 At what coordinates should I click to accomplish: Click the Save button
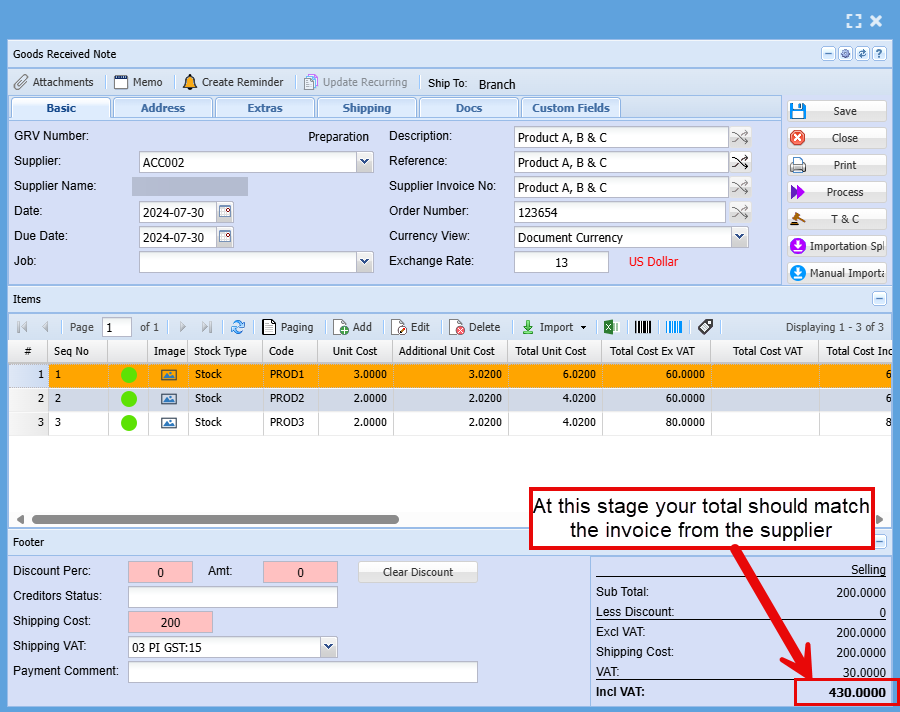tap(837, 111)
